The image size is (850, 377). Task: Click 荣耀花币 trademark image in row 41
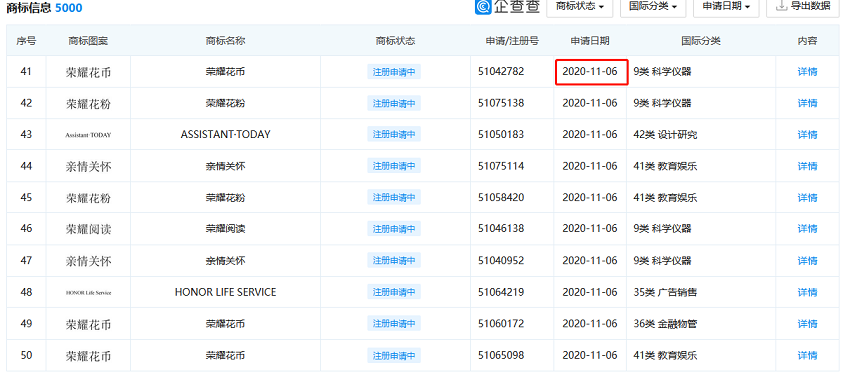(88, 72)
